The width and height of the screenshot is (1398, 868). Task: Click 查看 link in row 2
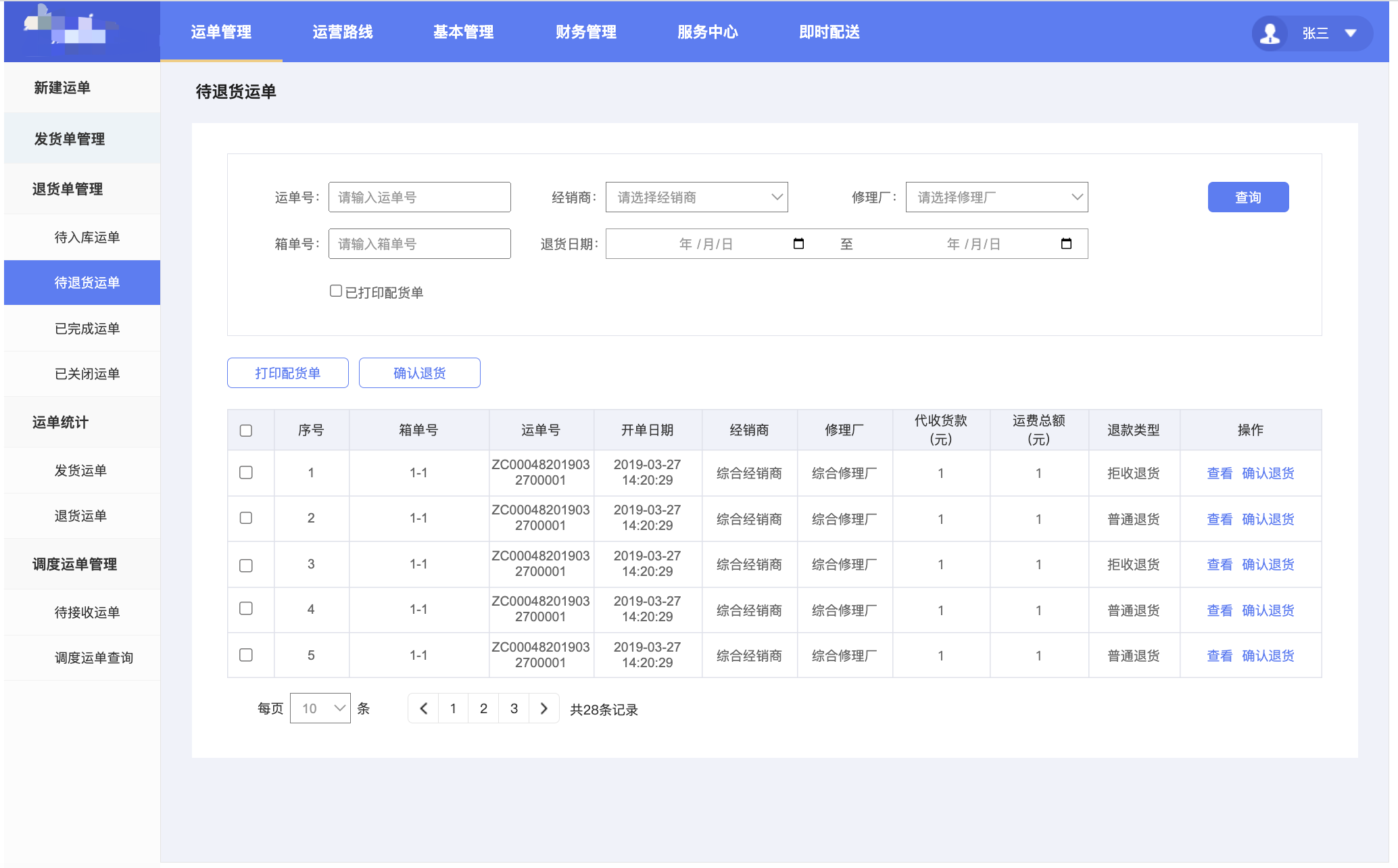(x=1220, y=519)
